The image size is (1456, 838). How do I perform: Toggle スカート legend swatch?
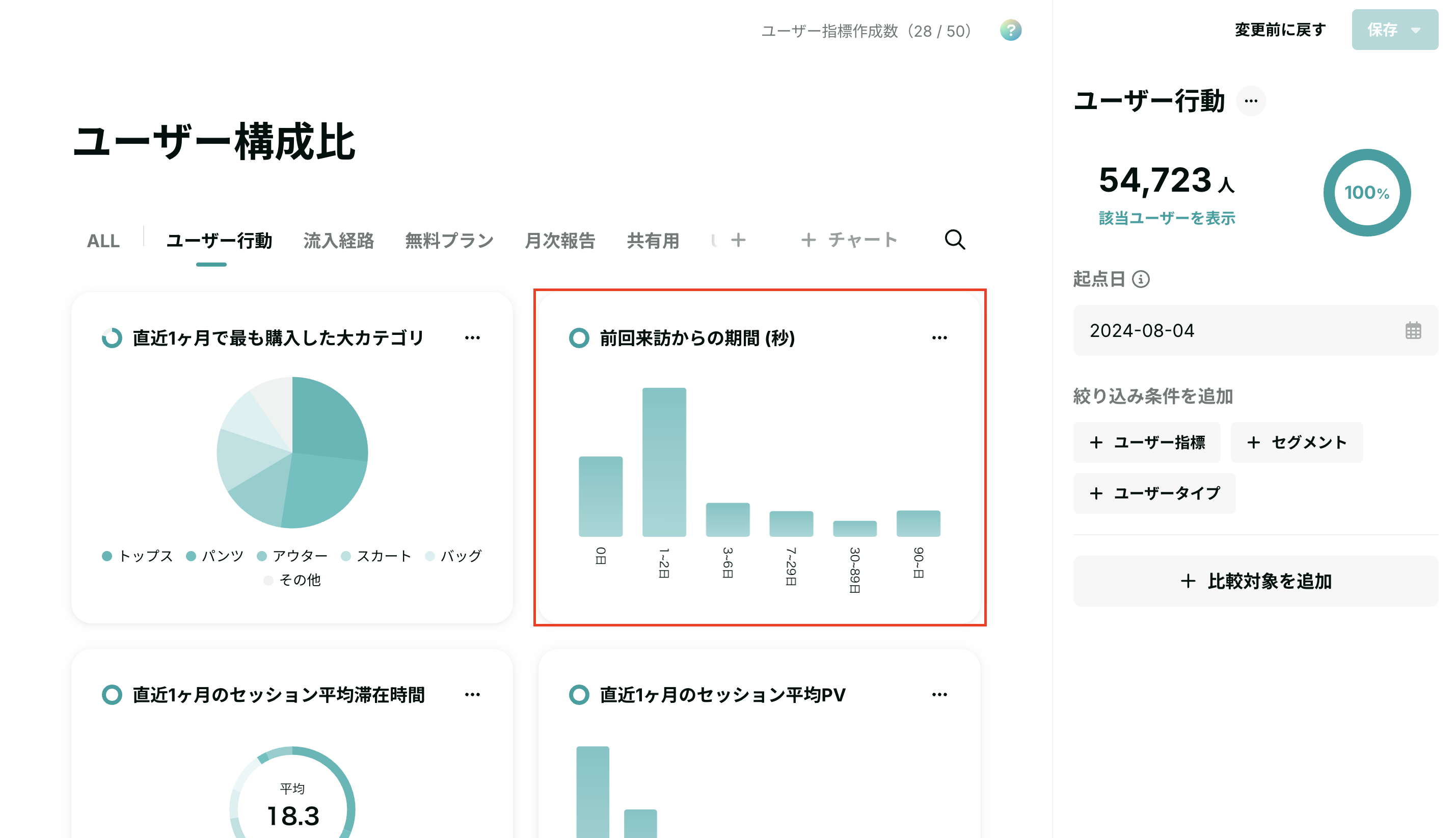click(345, 556)
